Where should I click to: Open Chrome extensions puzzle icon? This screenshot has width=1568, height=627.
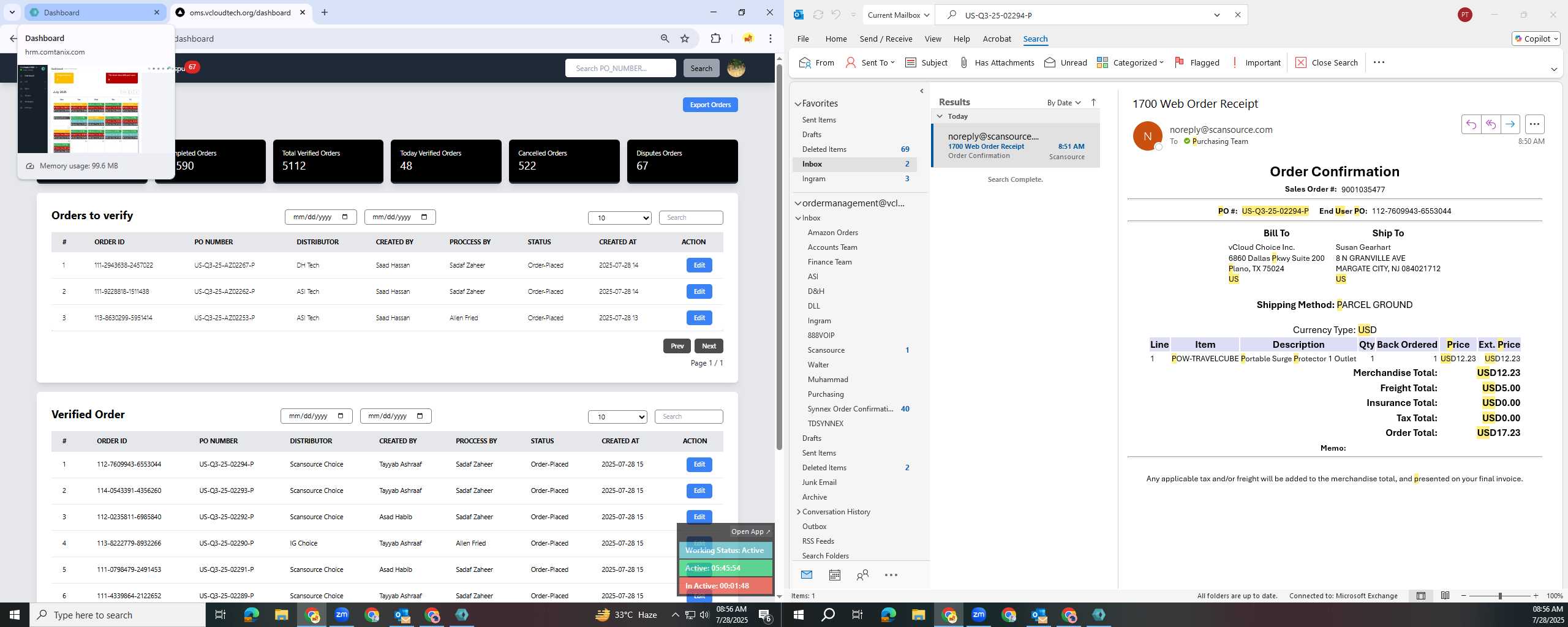coord(715,39)
